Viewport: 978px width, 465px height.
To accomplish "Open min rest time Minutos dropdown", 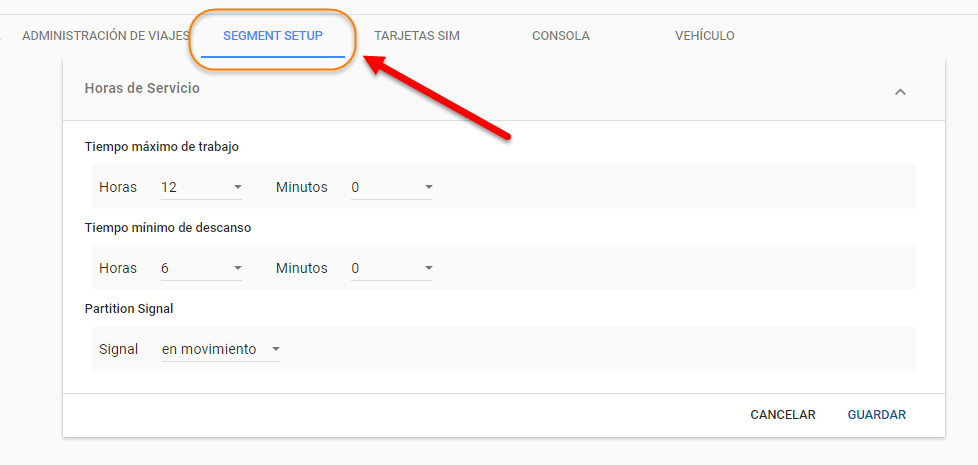I will (391, 268).
